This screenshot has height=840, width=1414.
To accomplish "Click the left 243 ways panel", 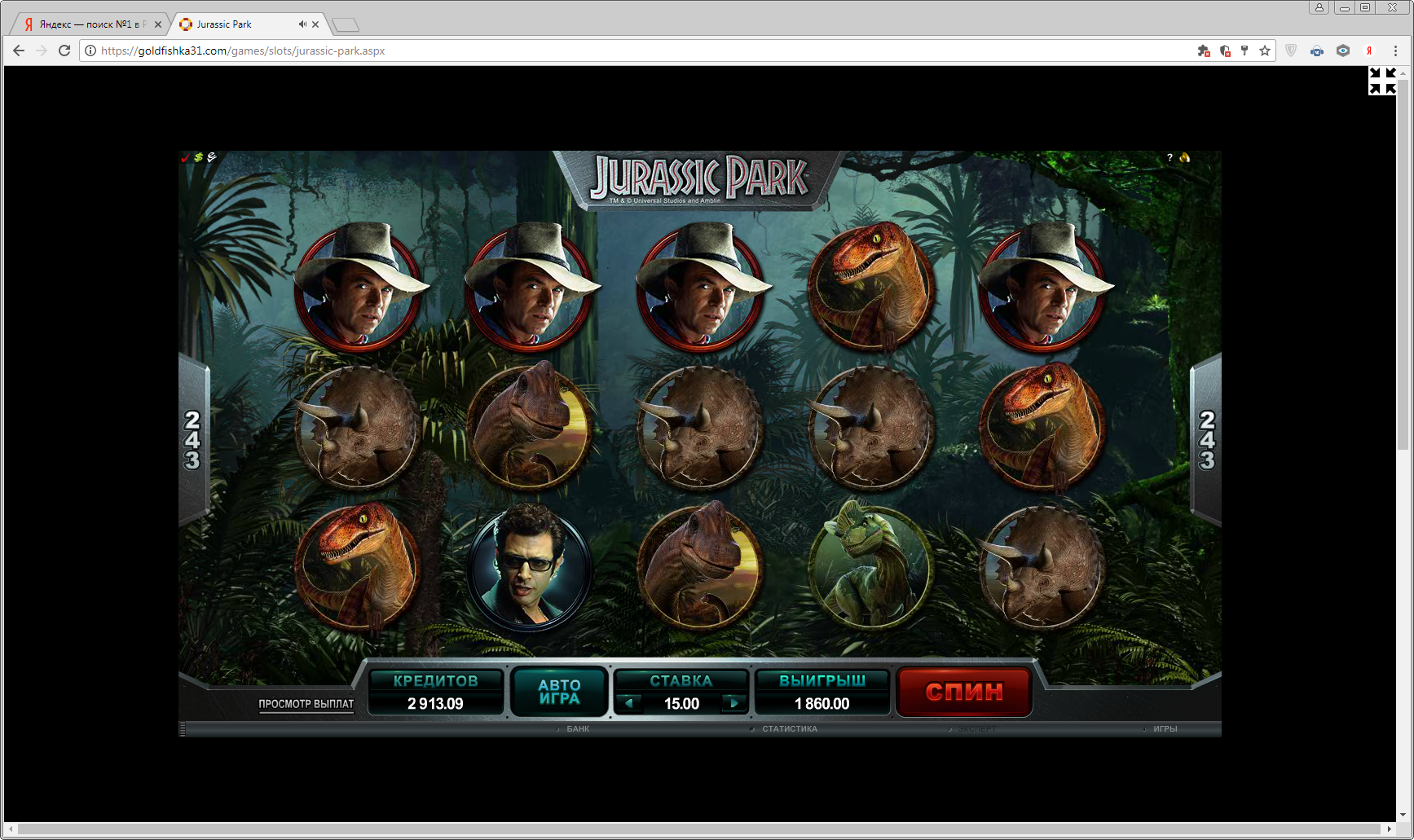I will [x=193, y=440].
